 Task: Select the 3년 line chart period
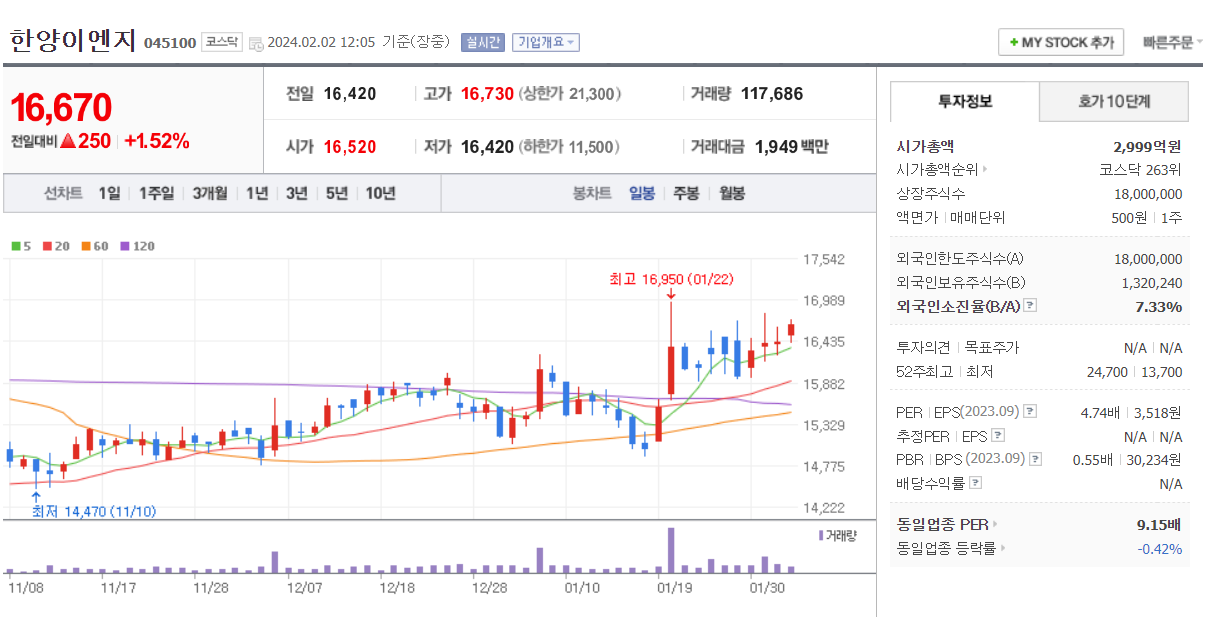297,194
